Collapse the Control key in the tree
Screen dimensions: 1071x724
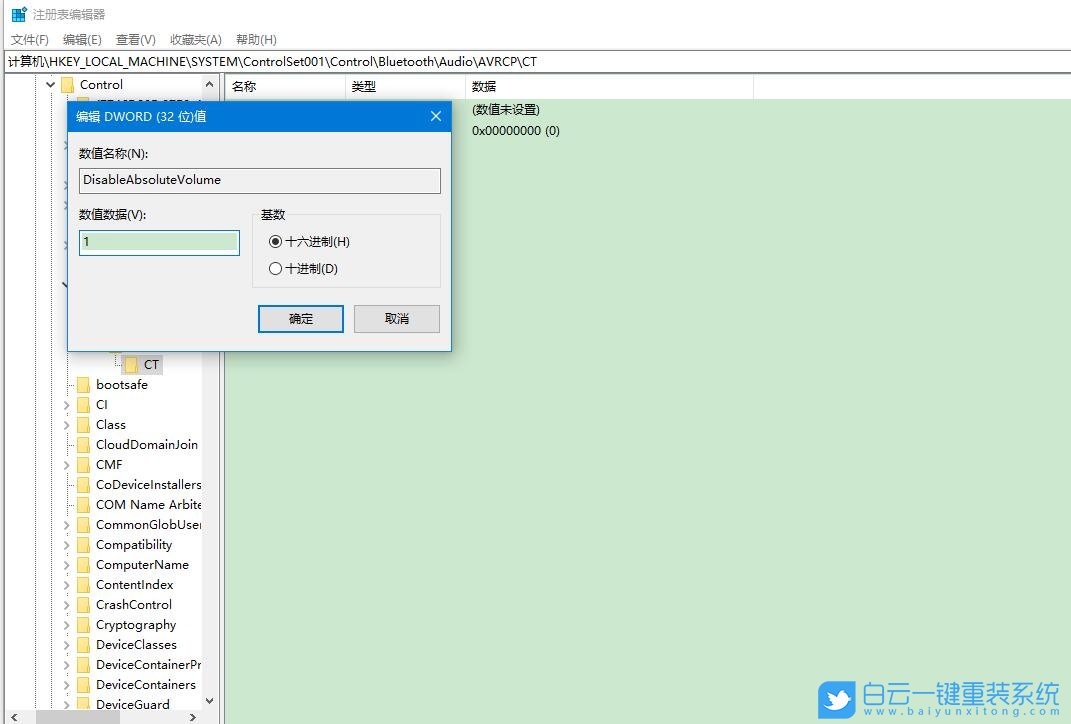pyautogui.click(x=50, y=85)
